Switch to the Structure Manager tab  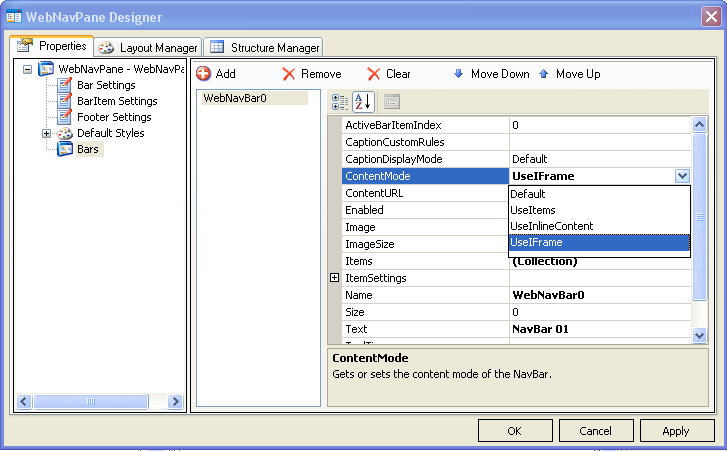coord(264,47)
